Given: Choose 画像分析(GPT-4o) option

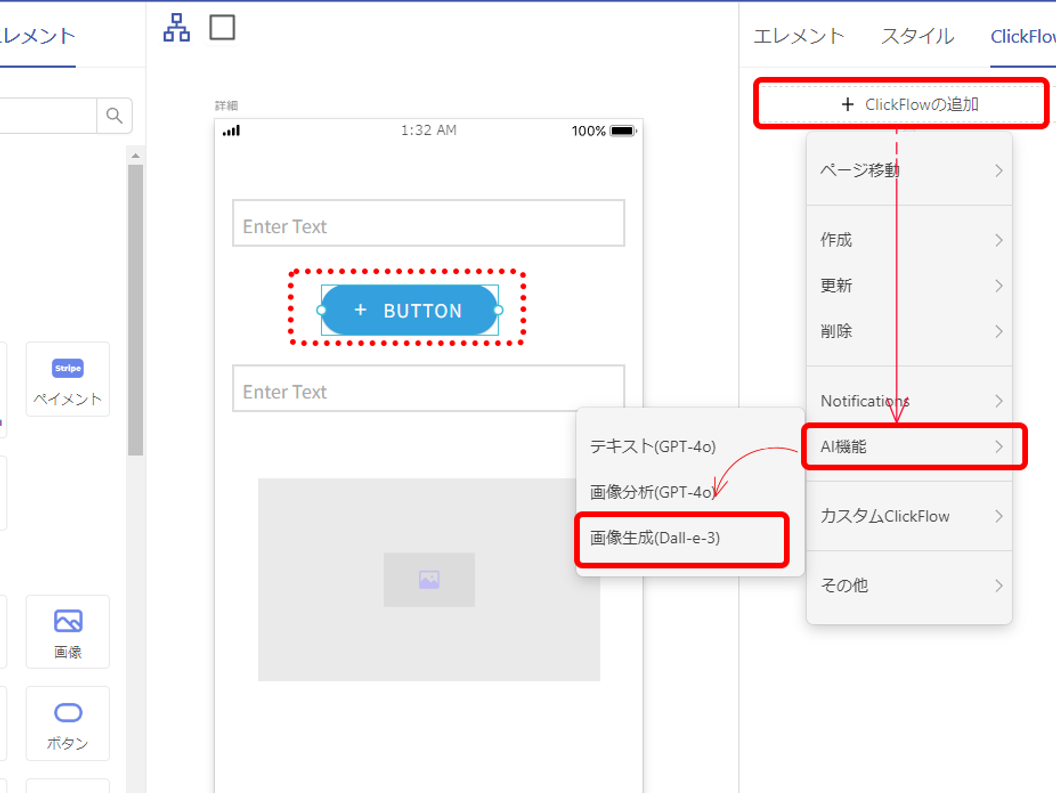Looking at the screenshot, I should [x=690, y=493].
